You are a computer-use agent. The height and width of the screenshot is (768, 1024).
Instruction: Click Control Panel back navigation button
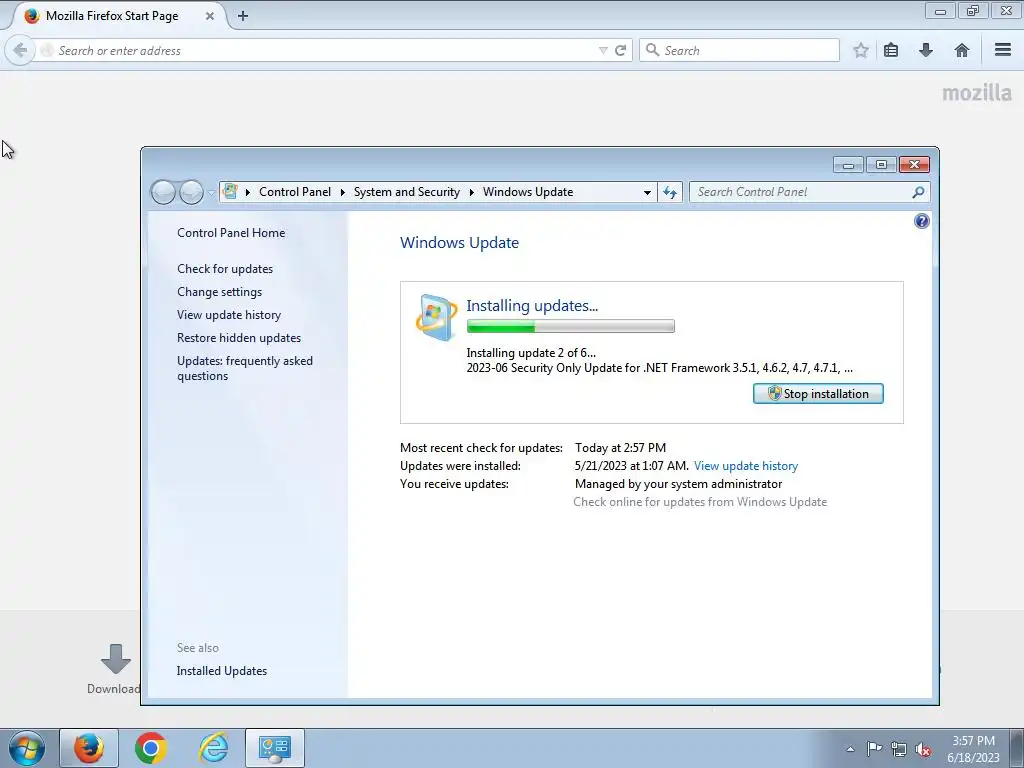(x=163, y=192)
